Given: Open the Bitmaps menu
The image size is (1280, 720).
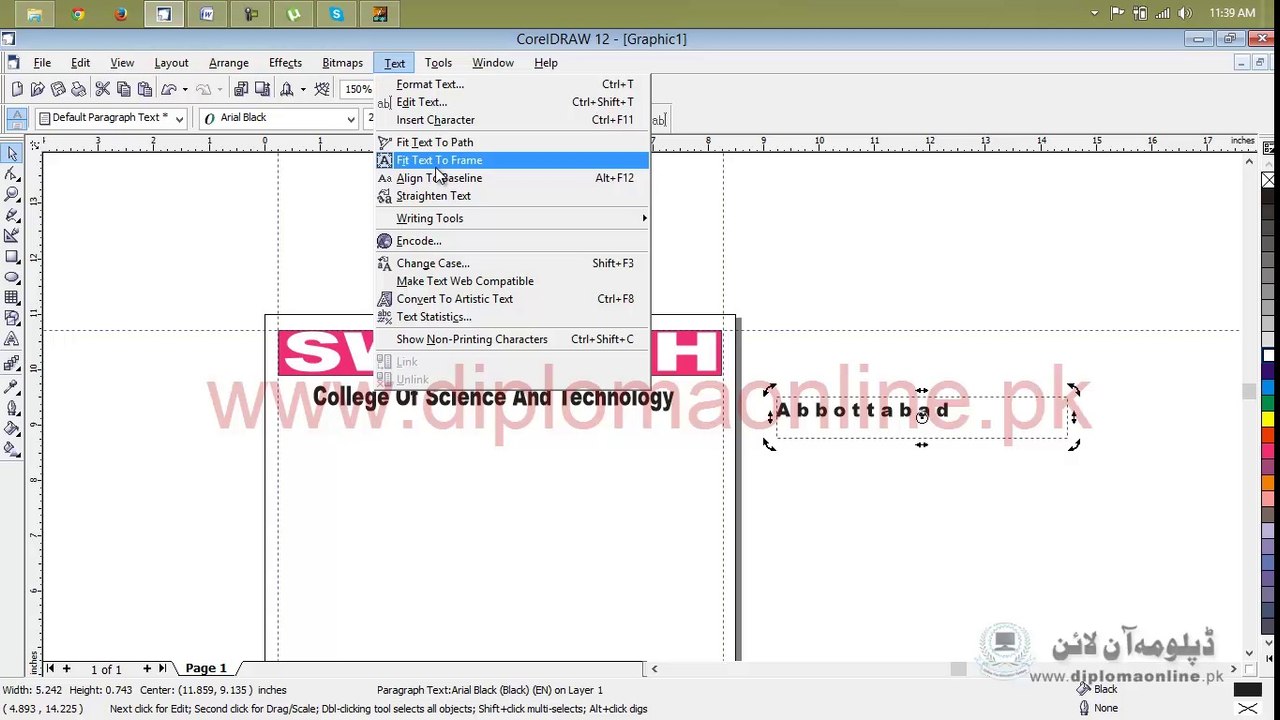Looking at the screenshot, I should 342,63.
